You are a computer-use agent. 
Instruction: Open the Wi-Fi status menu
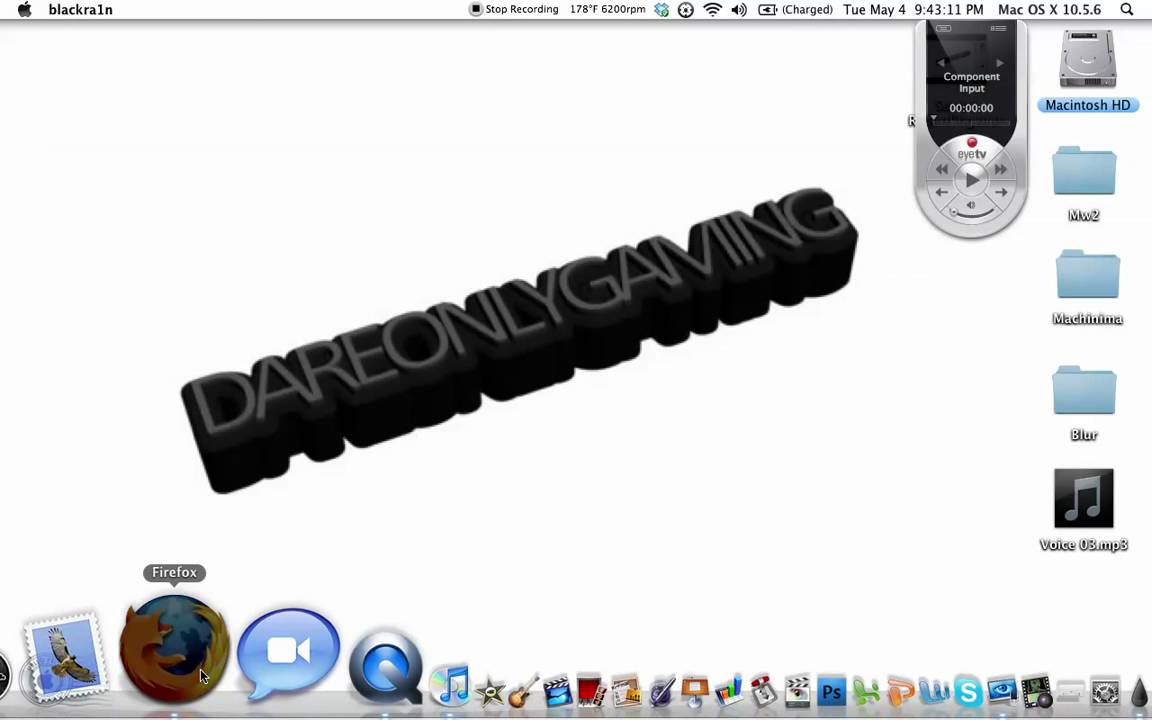pos(712,10)
